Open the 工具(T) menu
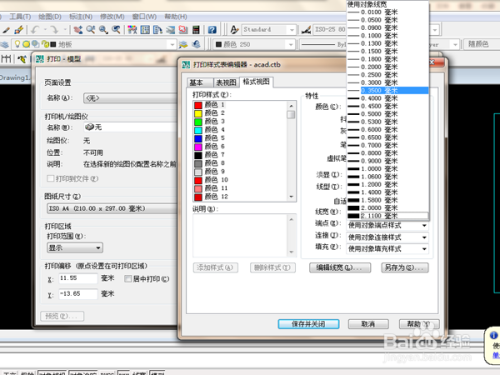The width and height of the screenshot is (500, 375). click(x=20, y=17)
